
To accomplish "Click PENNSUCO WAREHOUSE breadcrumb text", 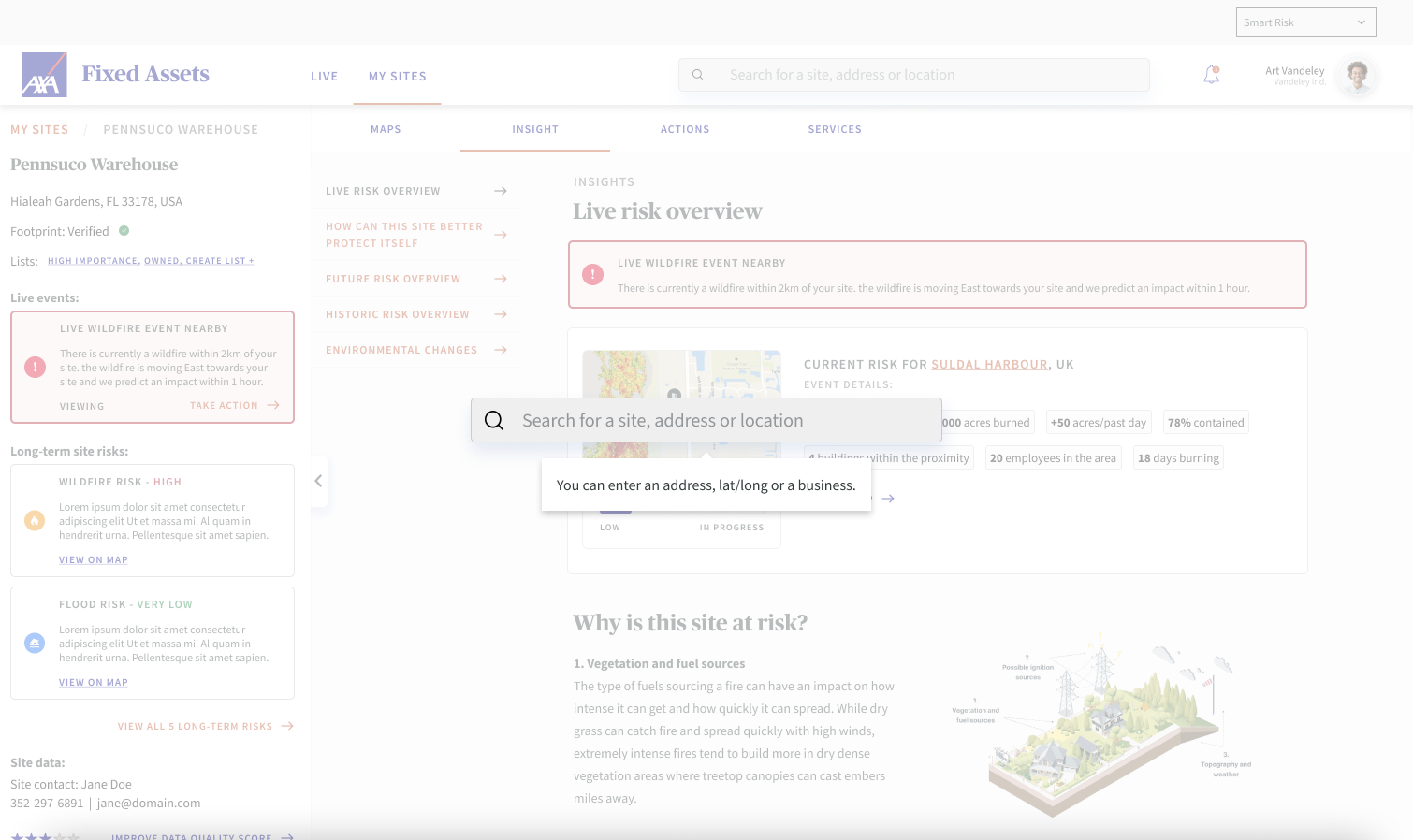I will pos(181,130).
